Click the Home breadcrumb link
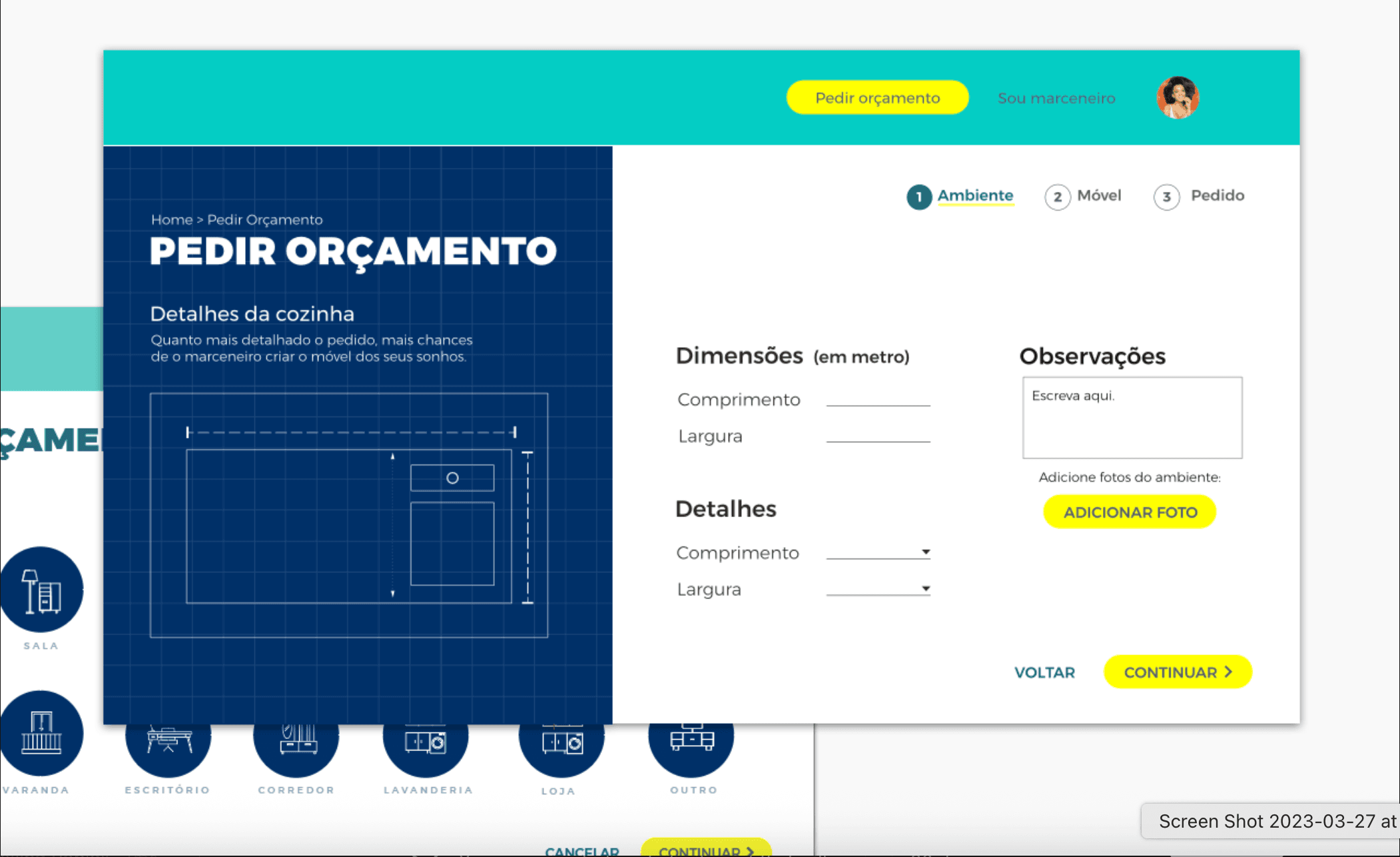Screen dimensions: 1400x857 172,219
